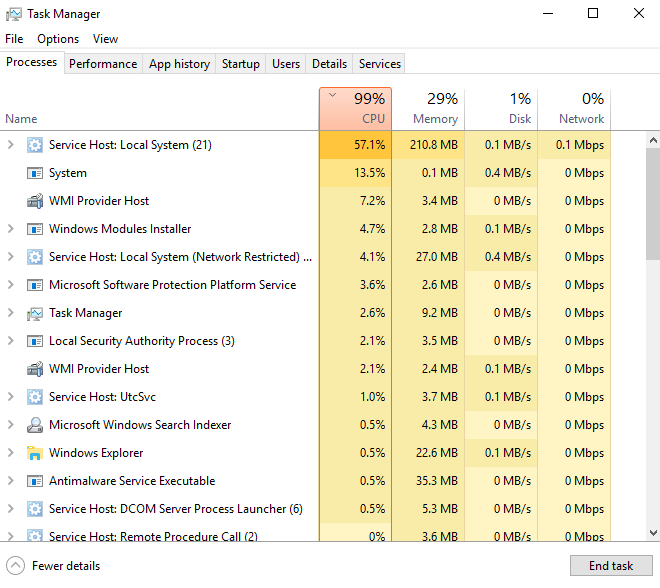Switch to the Services tab
This screenshot has height=588, width=660.
pyautogui.click(x=380, y=64)
